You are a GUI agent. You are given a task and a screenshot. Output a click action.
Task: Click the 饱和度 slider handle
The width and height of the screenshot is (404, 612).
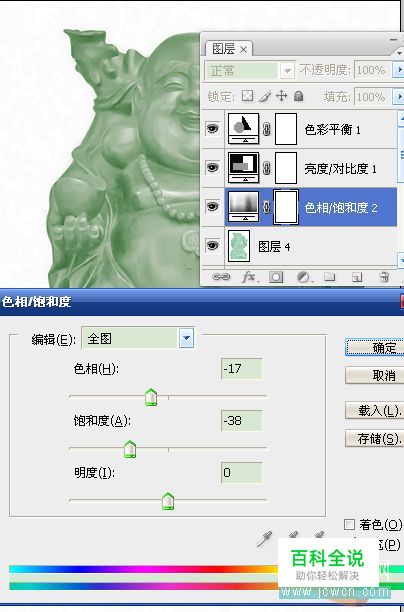130,449
